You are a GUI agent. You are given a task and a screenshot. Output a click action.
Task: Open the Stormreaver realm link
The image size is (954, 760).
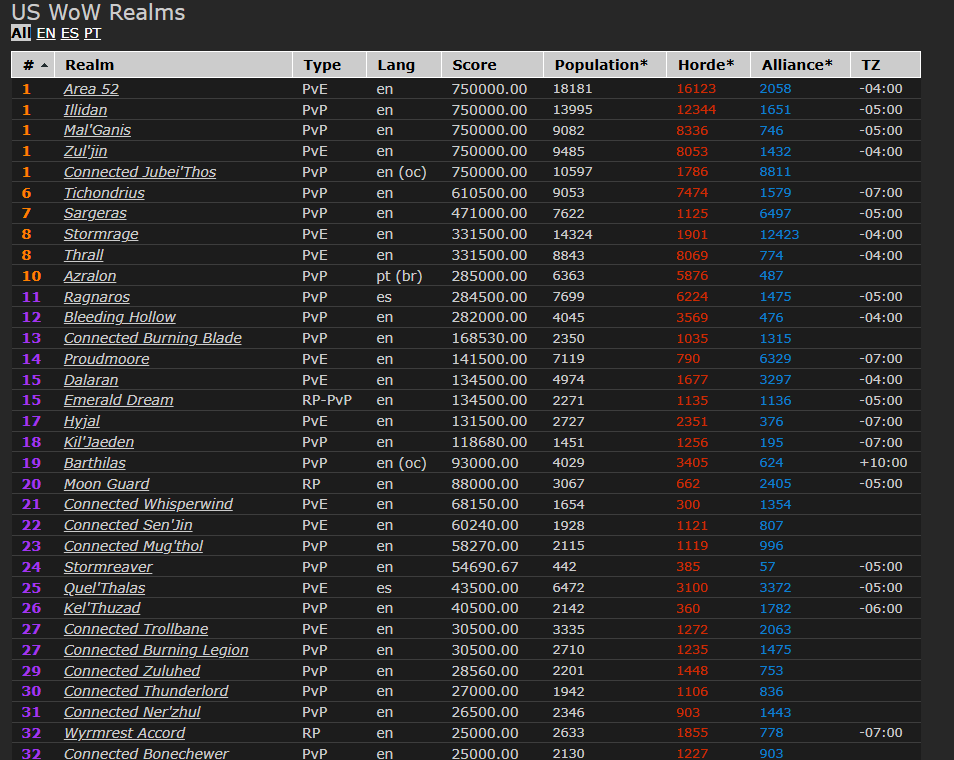108,567
